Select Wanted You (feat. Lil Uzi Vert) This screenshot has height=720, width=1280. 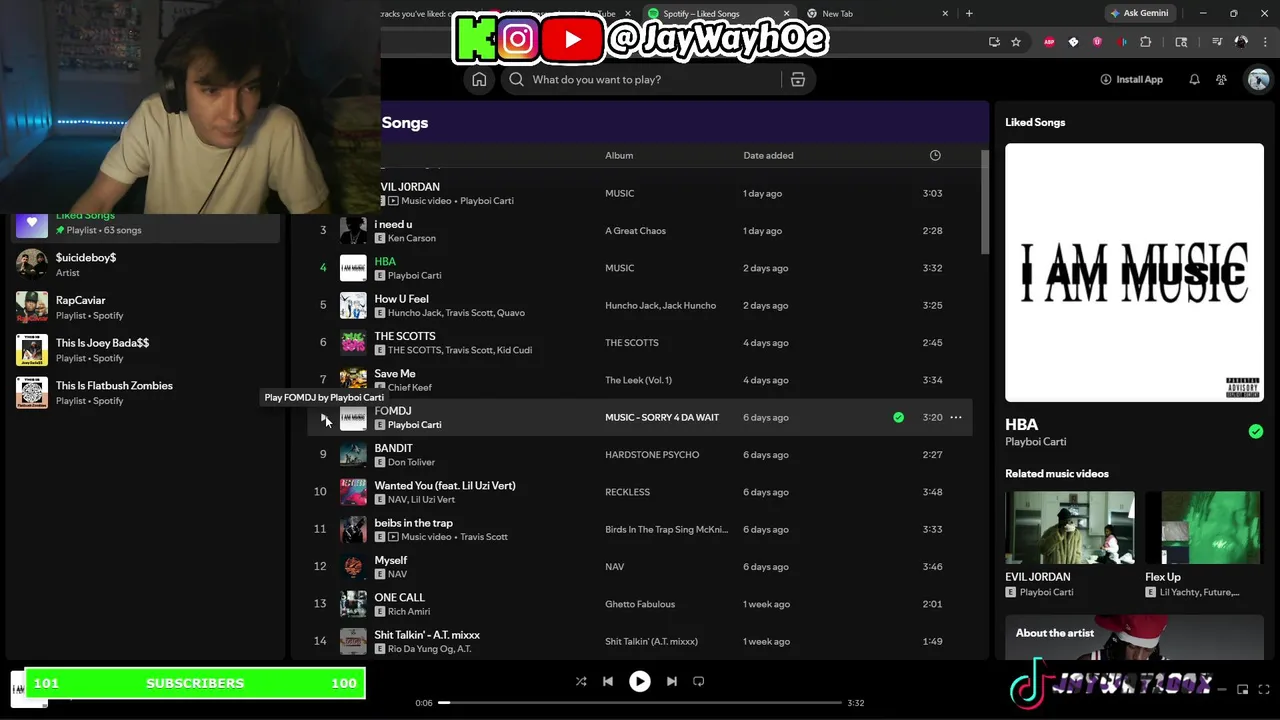coord(445,486)
